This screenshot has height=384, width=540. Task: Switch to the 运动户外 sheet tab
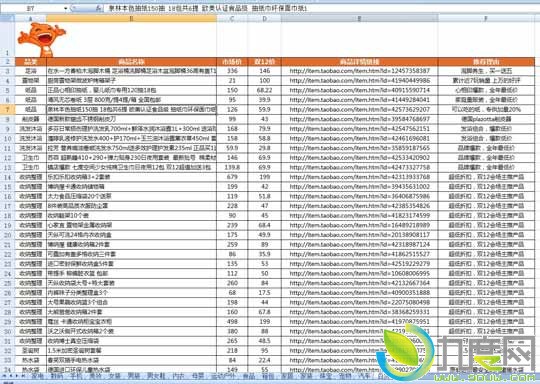(x=223, y=376)
